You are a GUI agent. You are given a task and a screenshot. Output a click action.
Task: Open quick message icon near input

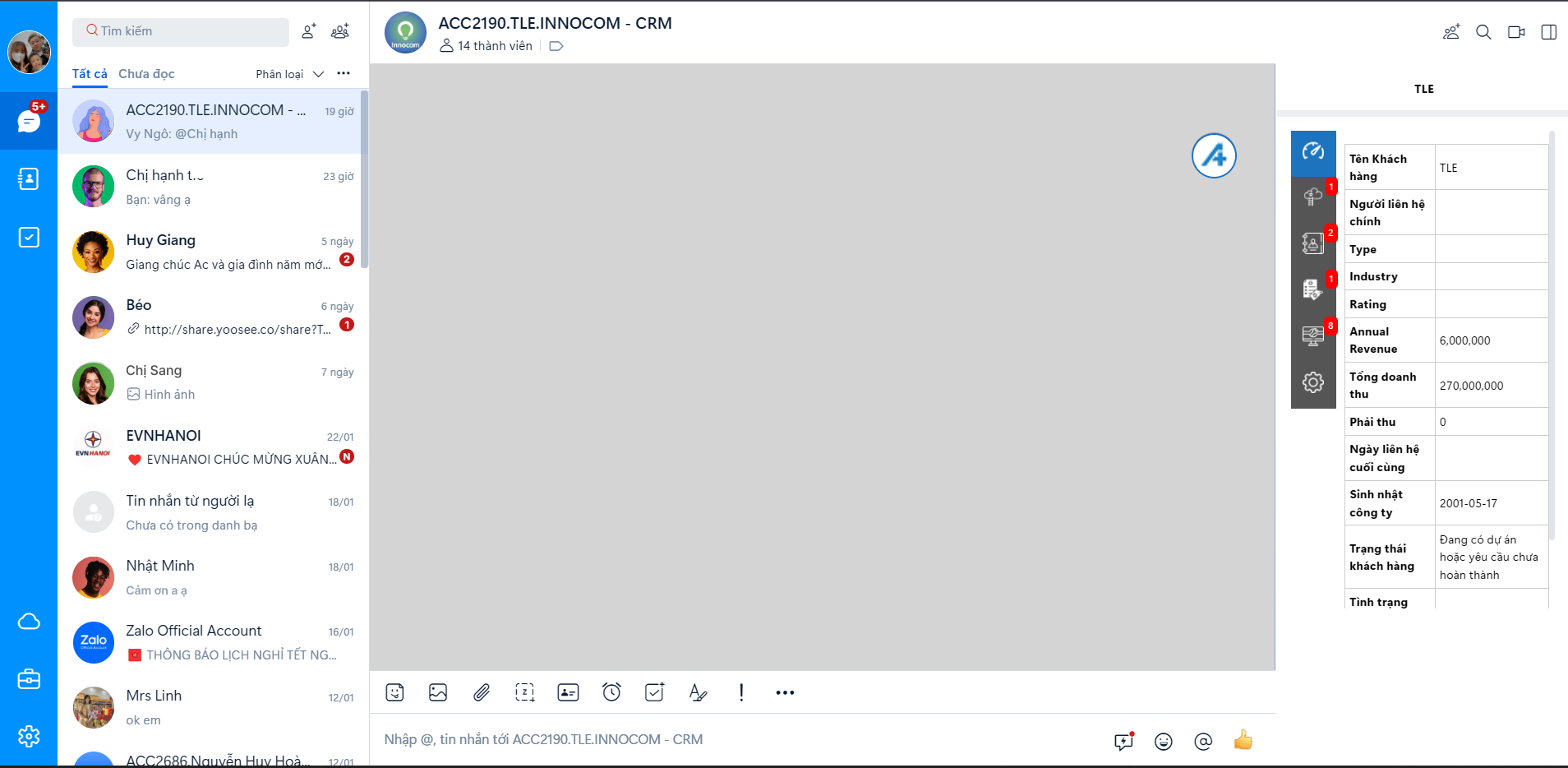point(1123,742)
